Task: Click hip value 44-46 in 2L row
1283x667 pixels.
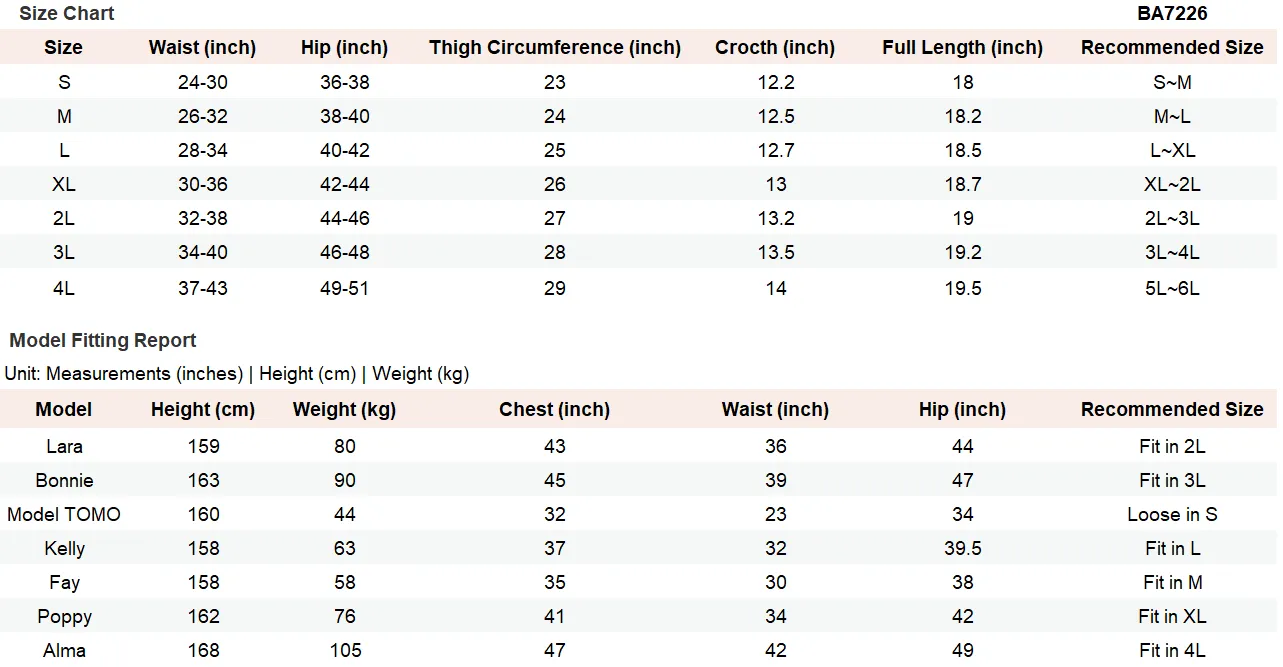Action: [345, 218]
